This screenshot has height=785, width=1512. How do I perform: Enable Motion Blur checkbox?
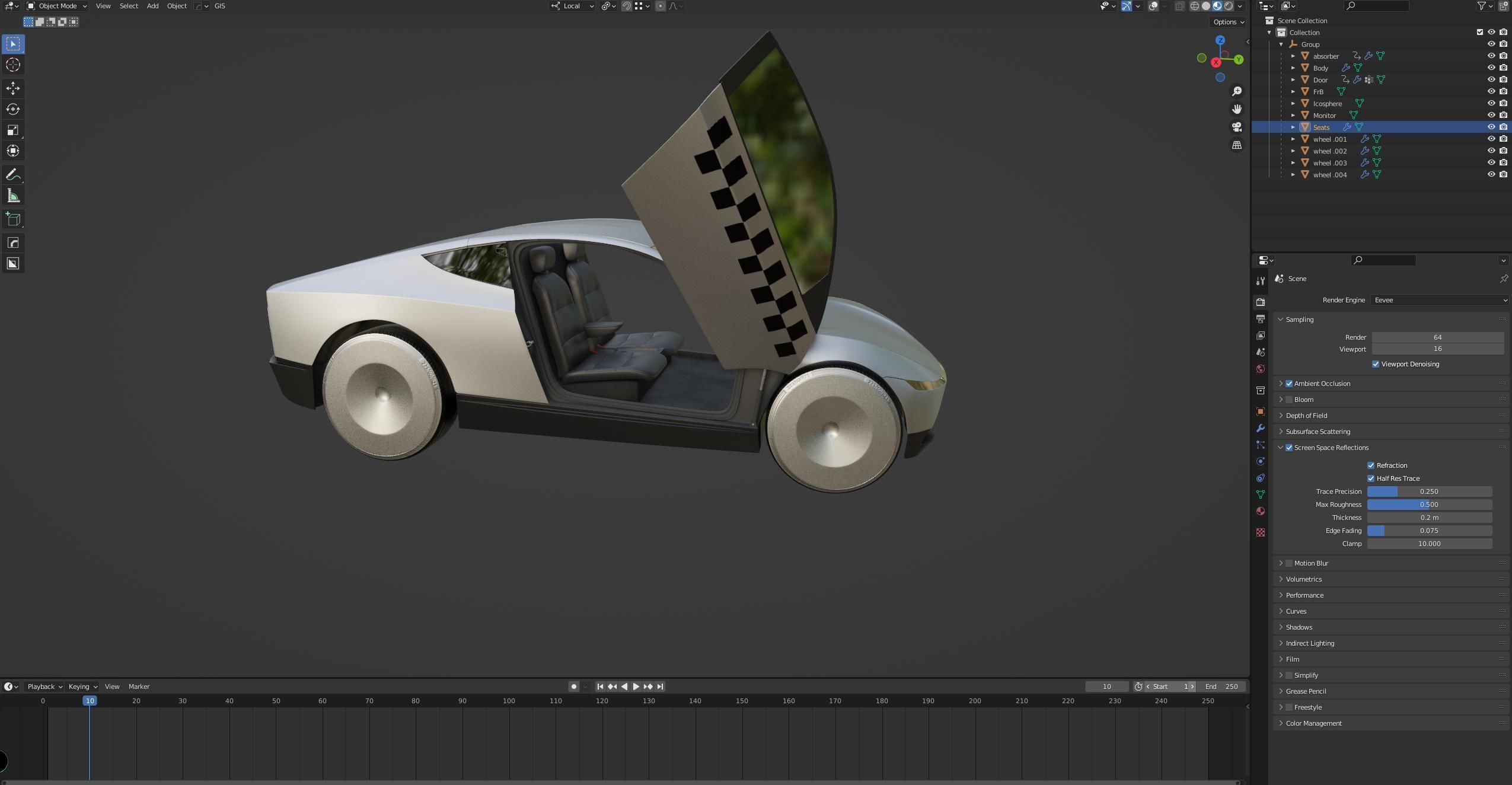[1289, 563]
